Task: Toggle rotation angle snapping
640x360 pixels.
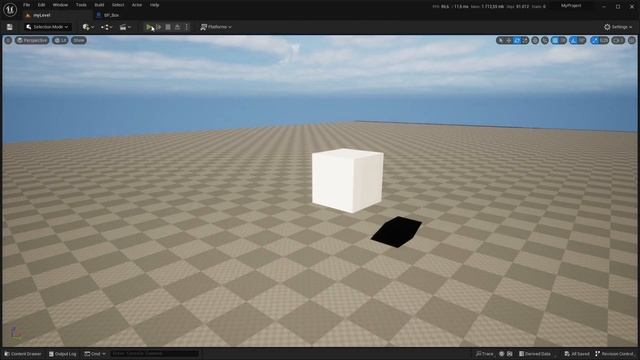Action: pos(573,40)
